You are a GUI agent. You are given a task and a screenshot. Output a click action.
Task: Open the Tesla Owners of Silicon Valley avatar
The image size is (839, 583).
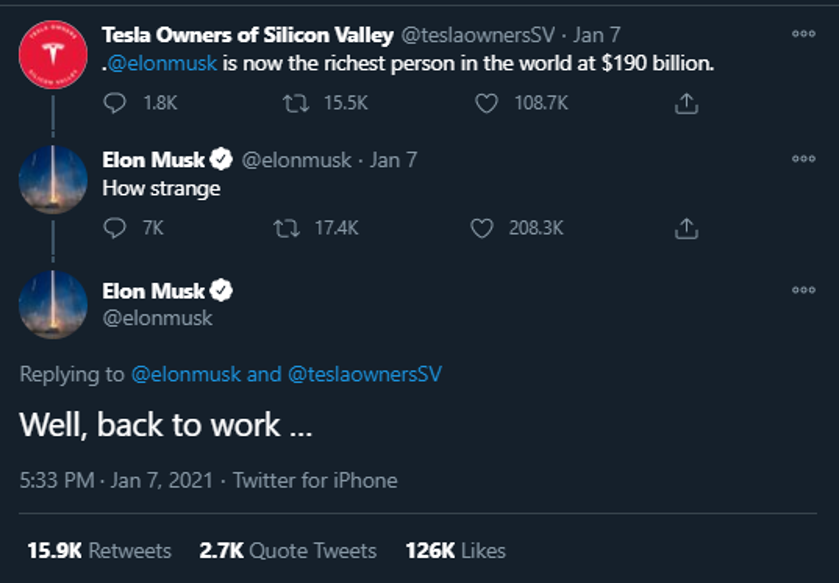[53, 53]
